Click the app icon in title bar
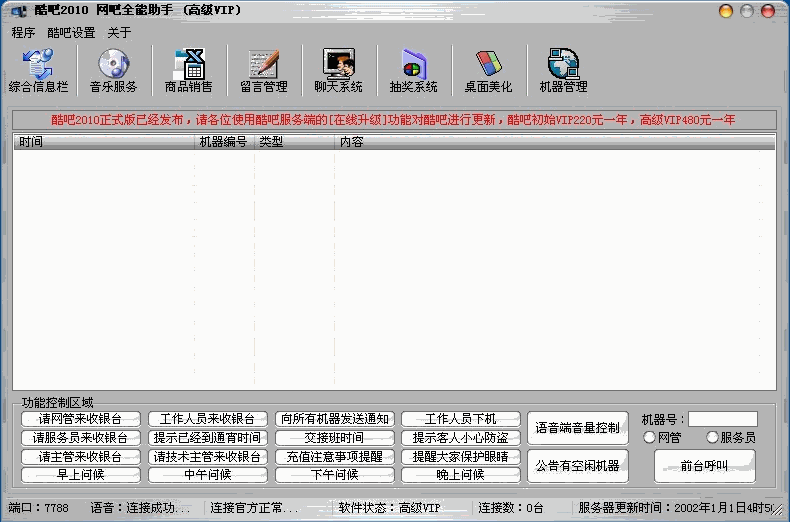The height and width of the screenshot is (522, 790). click(x=19, y=10)
